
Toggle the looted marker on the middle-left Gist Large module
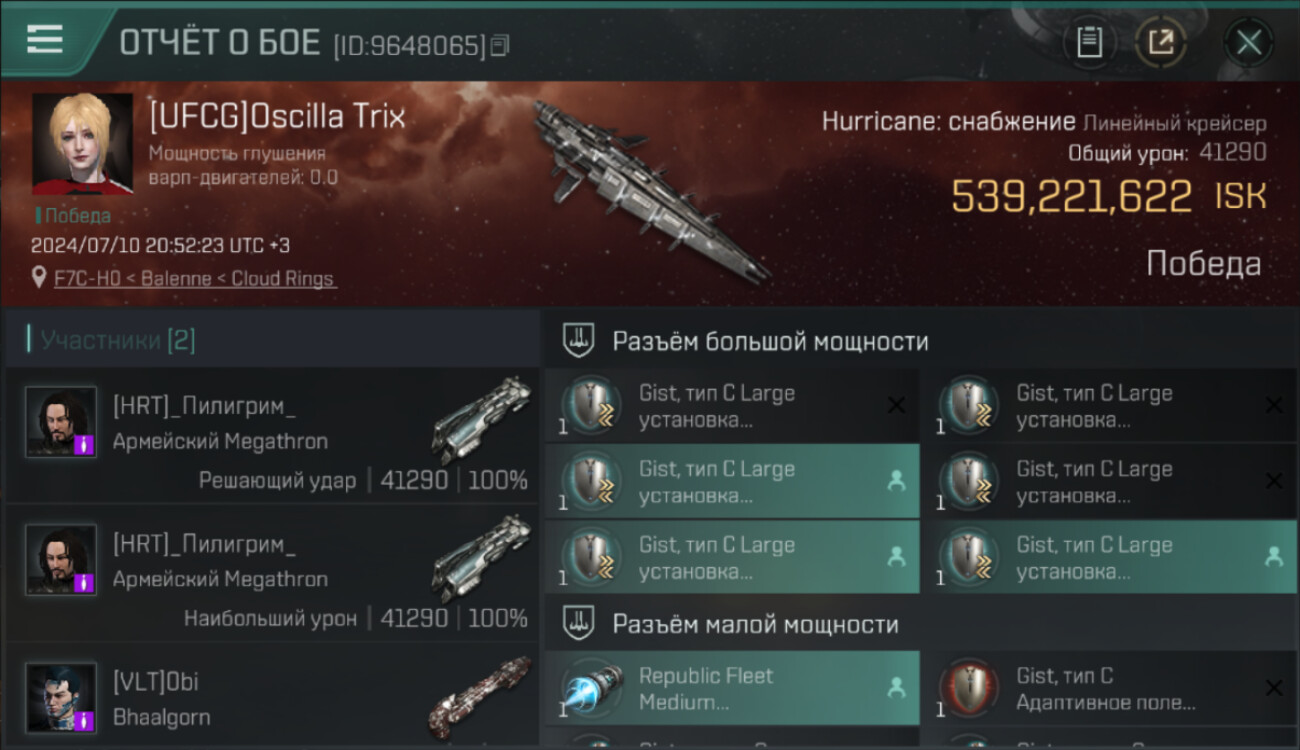point(896,481)
